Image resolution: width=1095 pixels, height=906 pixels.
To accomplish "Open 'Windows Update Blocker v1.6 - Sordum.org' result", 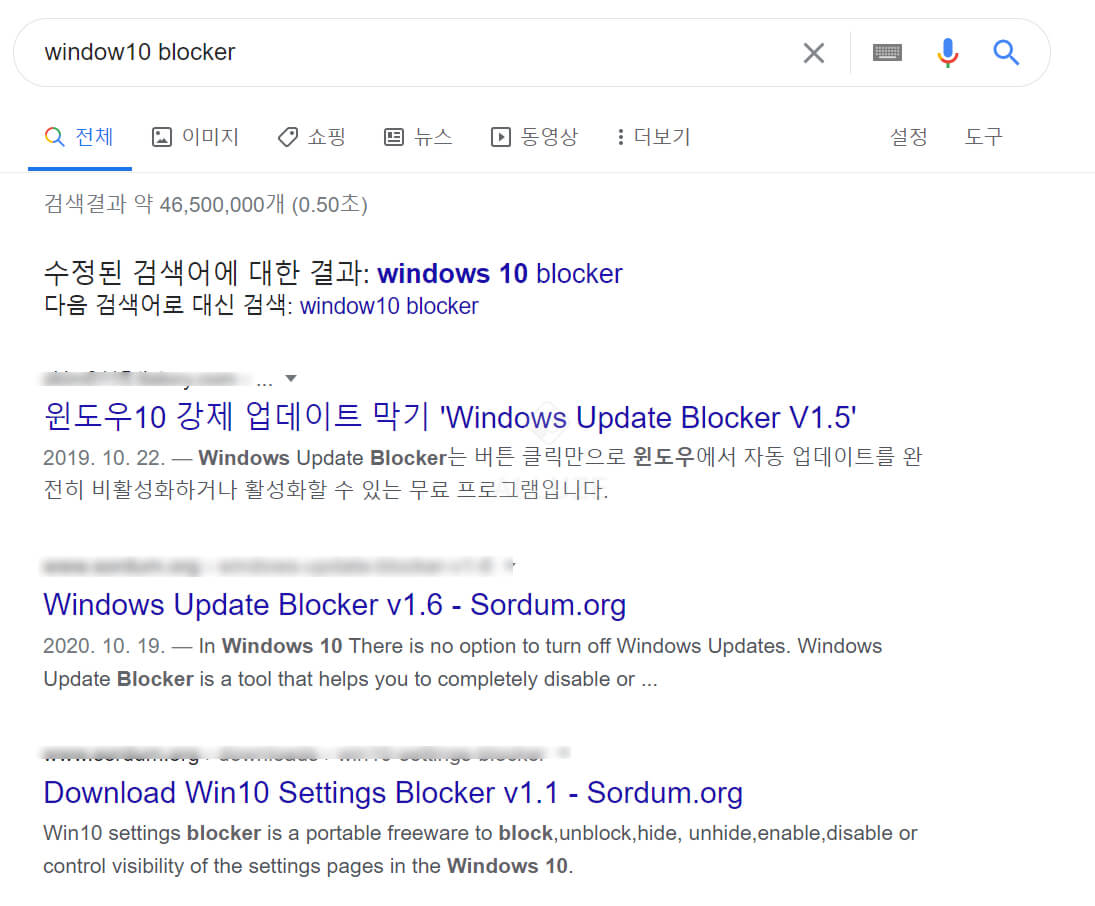I will pos(335,605).
